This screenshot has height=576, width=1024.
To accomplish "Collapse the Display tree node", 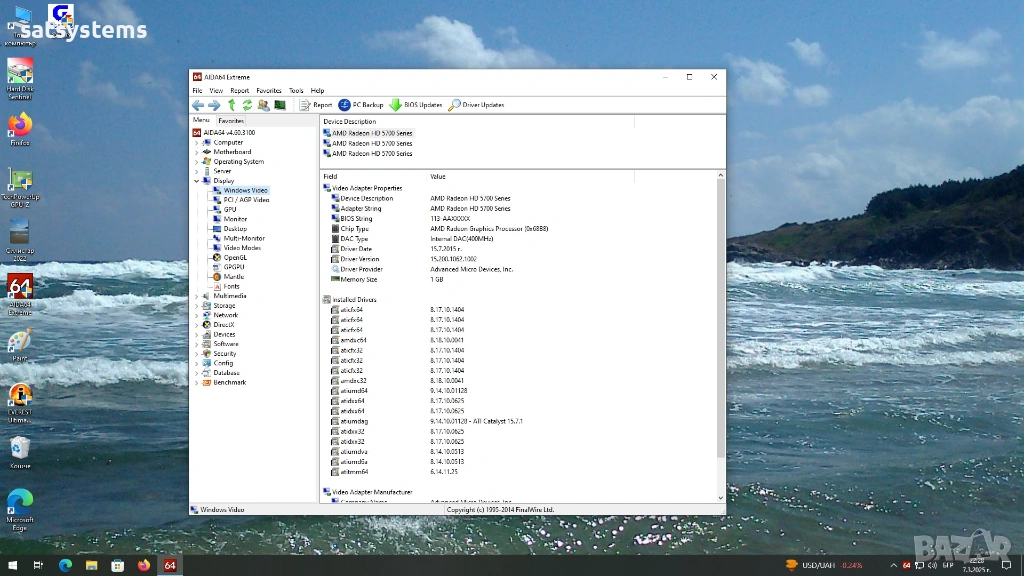I will pos(196,181).
